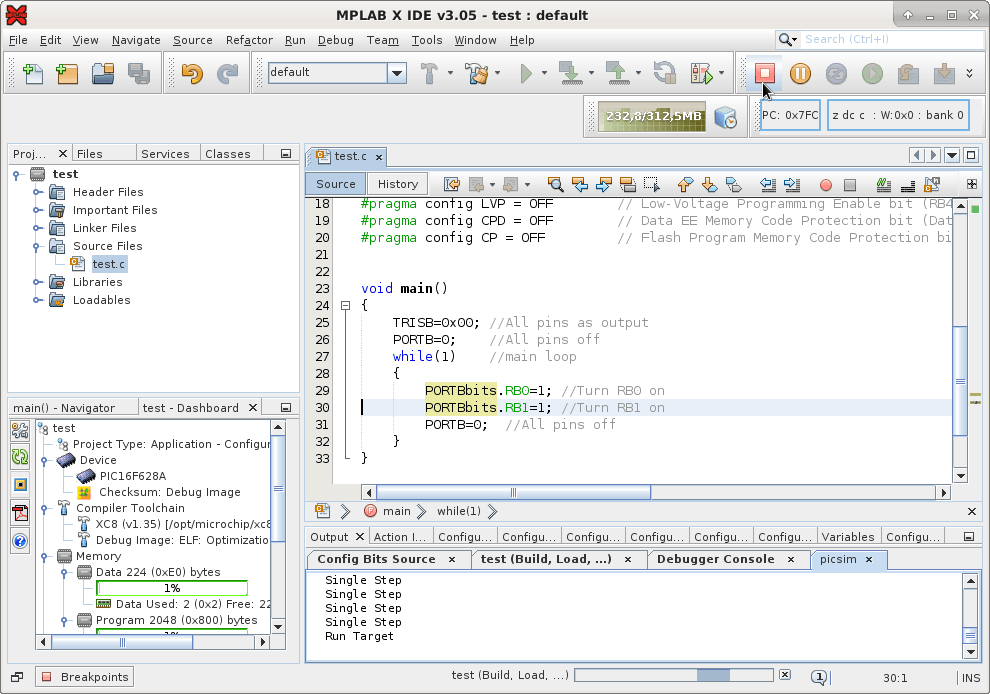Click the Build Project hammer icon
The height and width of the screenshot is (694, 990).
(429, 73)
